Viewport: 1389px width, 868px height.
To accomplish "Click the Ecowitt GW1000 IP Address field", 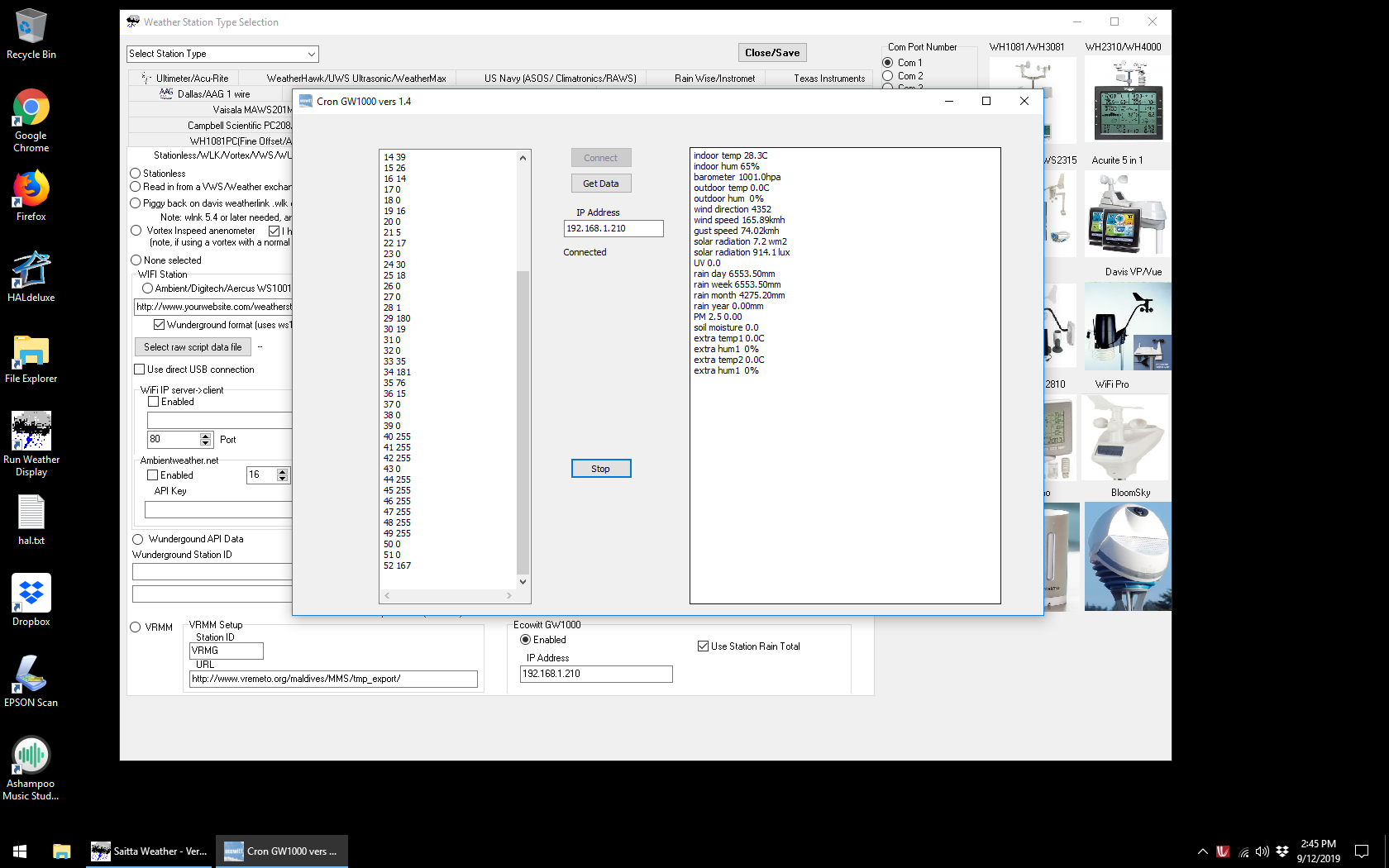I will coord(596,674).
